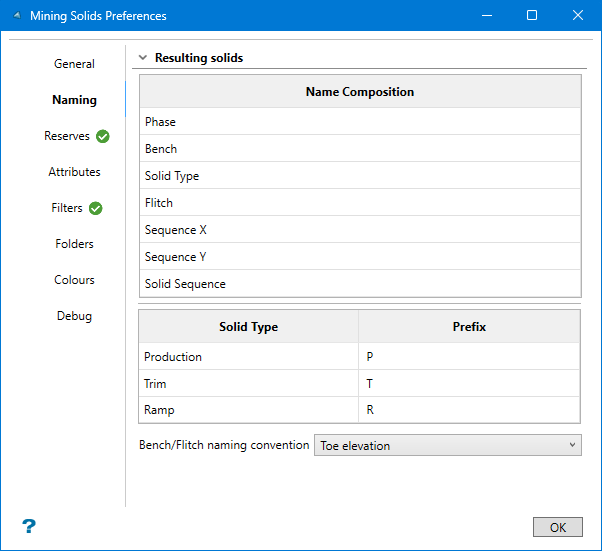Open the Attributes tab
The image size is (602, 551).
click(x=74, y=172)
